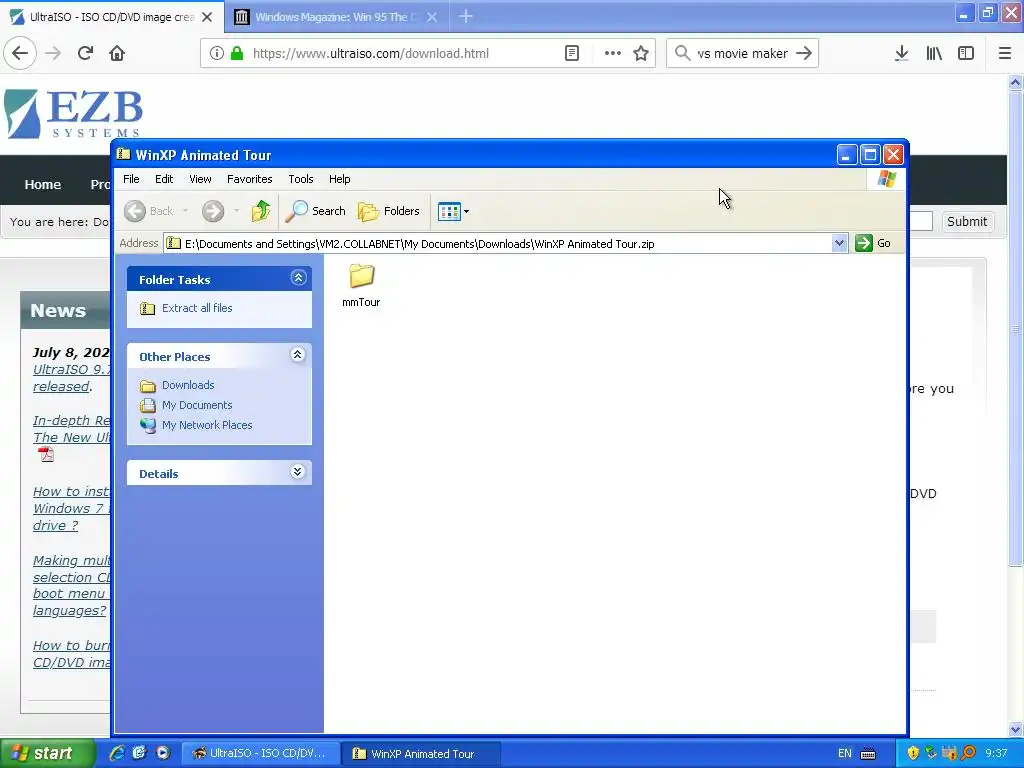
Task: Click the Firefox search box
Action: click(x=743, y=54)
